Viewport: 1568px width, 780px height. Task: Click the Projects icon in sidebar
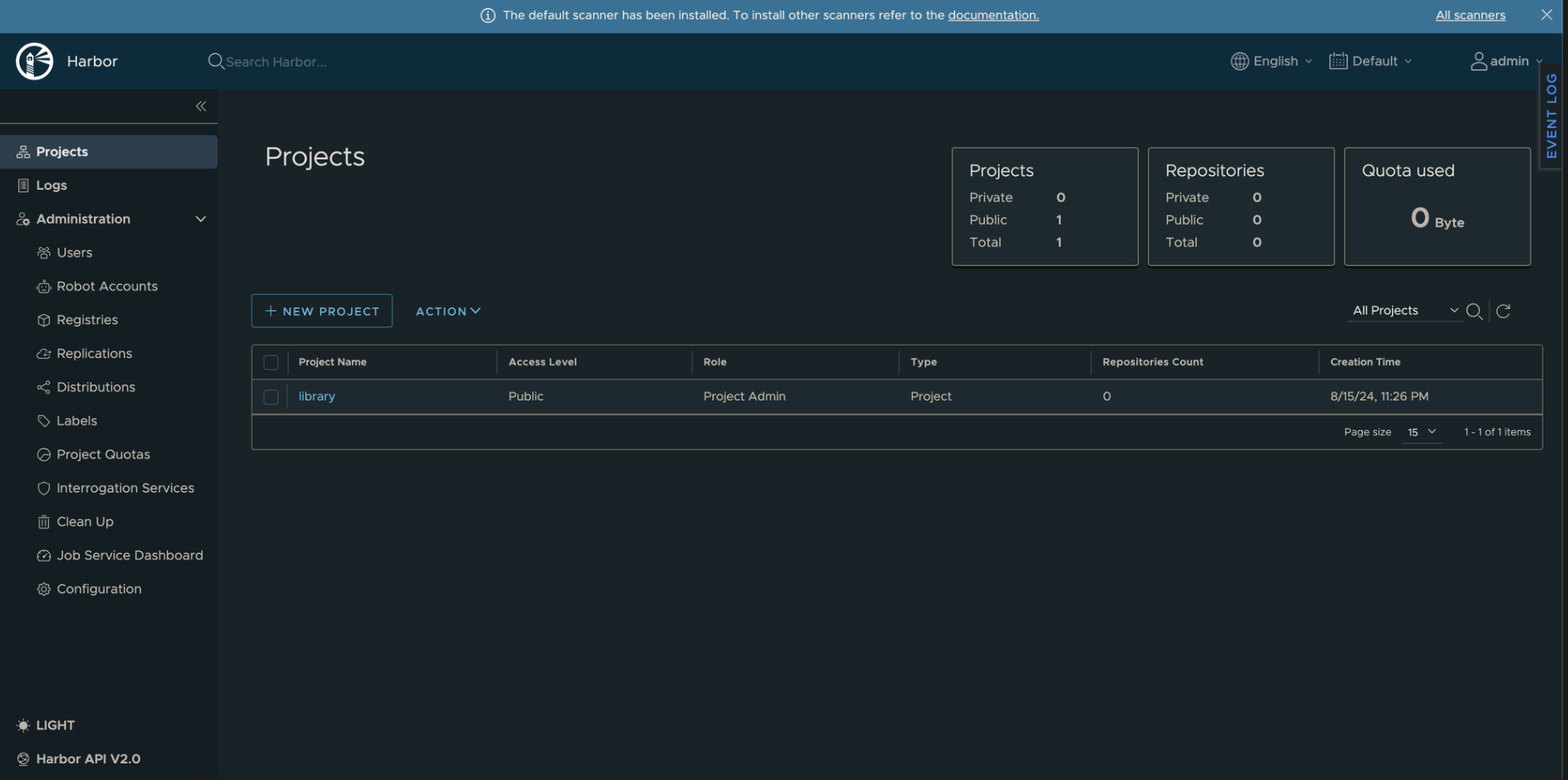(x=23, y=152)
